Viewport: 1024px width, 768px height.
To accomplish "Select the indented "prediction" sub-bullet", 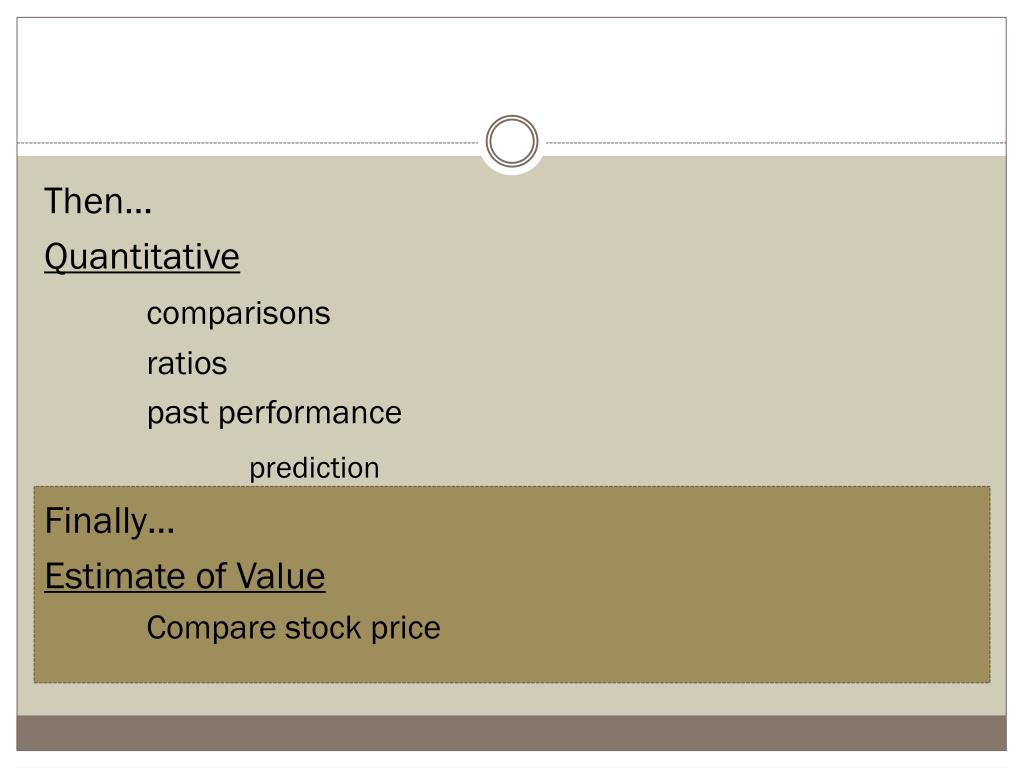I will coord(314,468).
